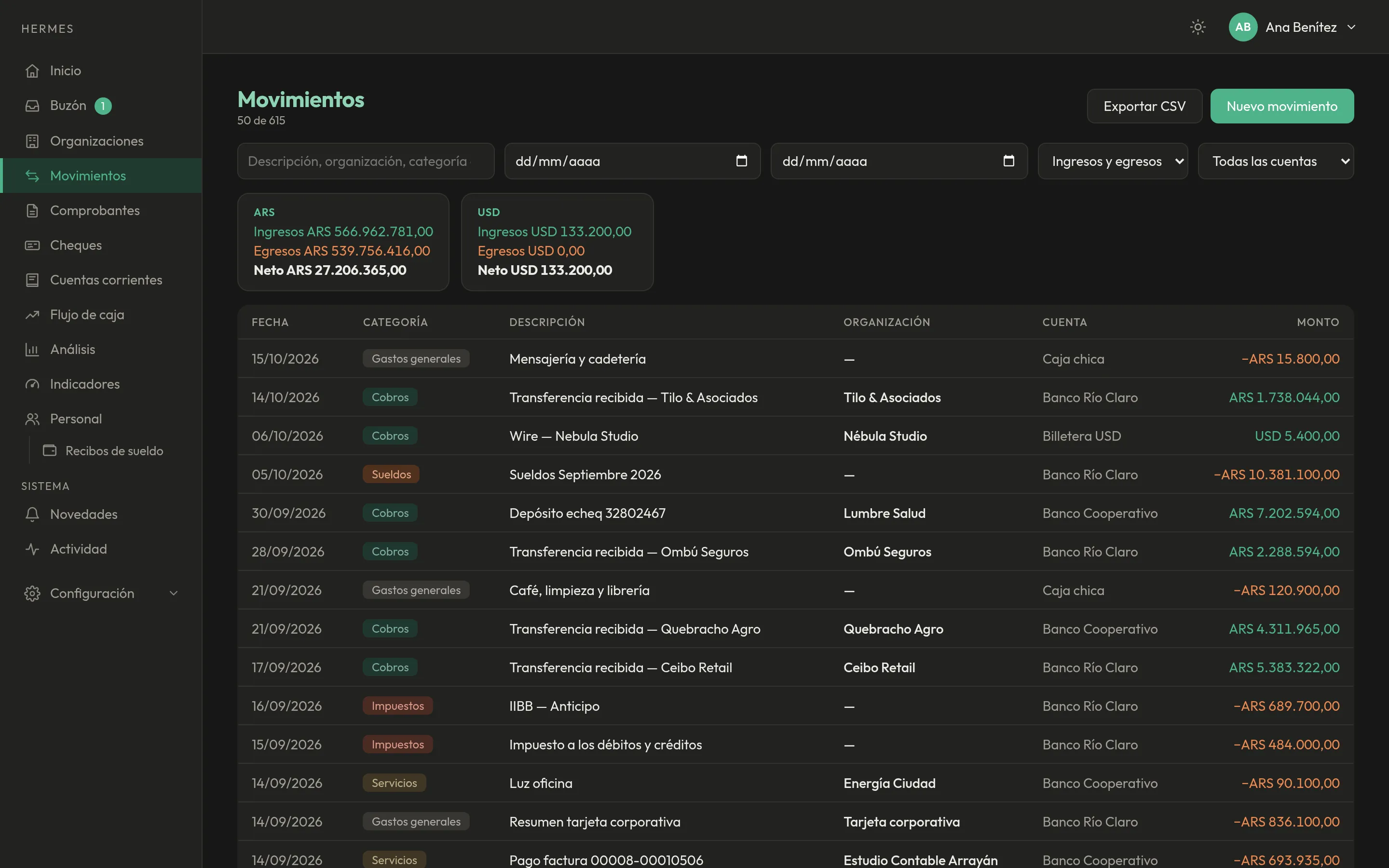Click the Configuración gear icon

coord(32,594)
